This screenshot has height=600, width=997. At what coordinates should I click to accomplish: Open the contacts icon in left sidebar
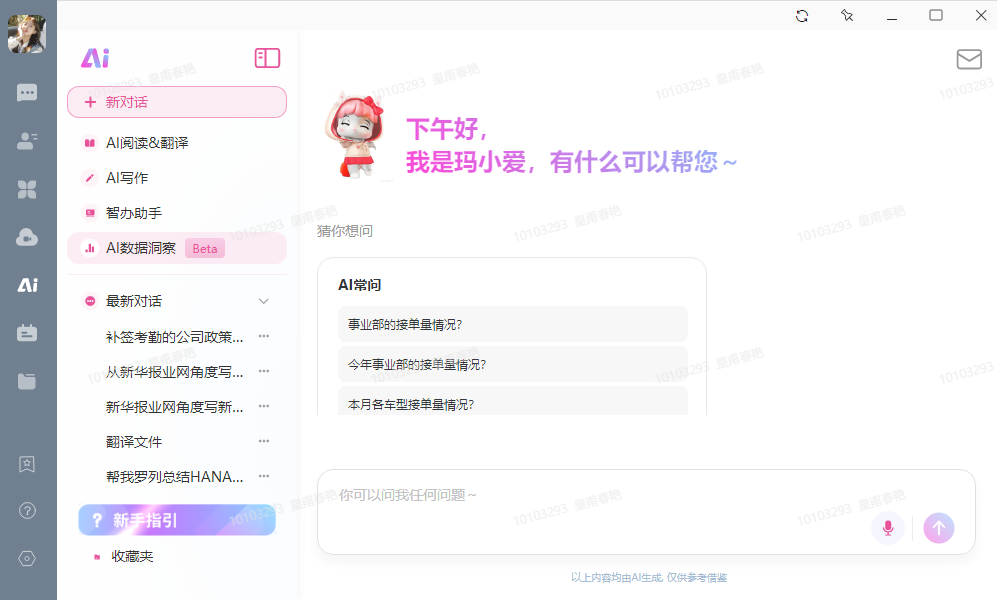(27, 141)
